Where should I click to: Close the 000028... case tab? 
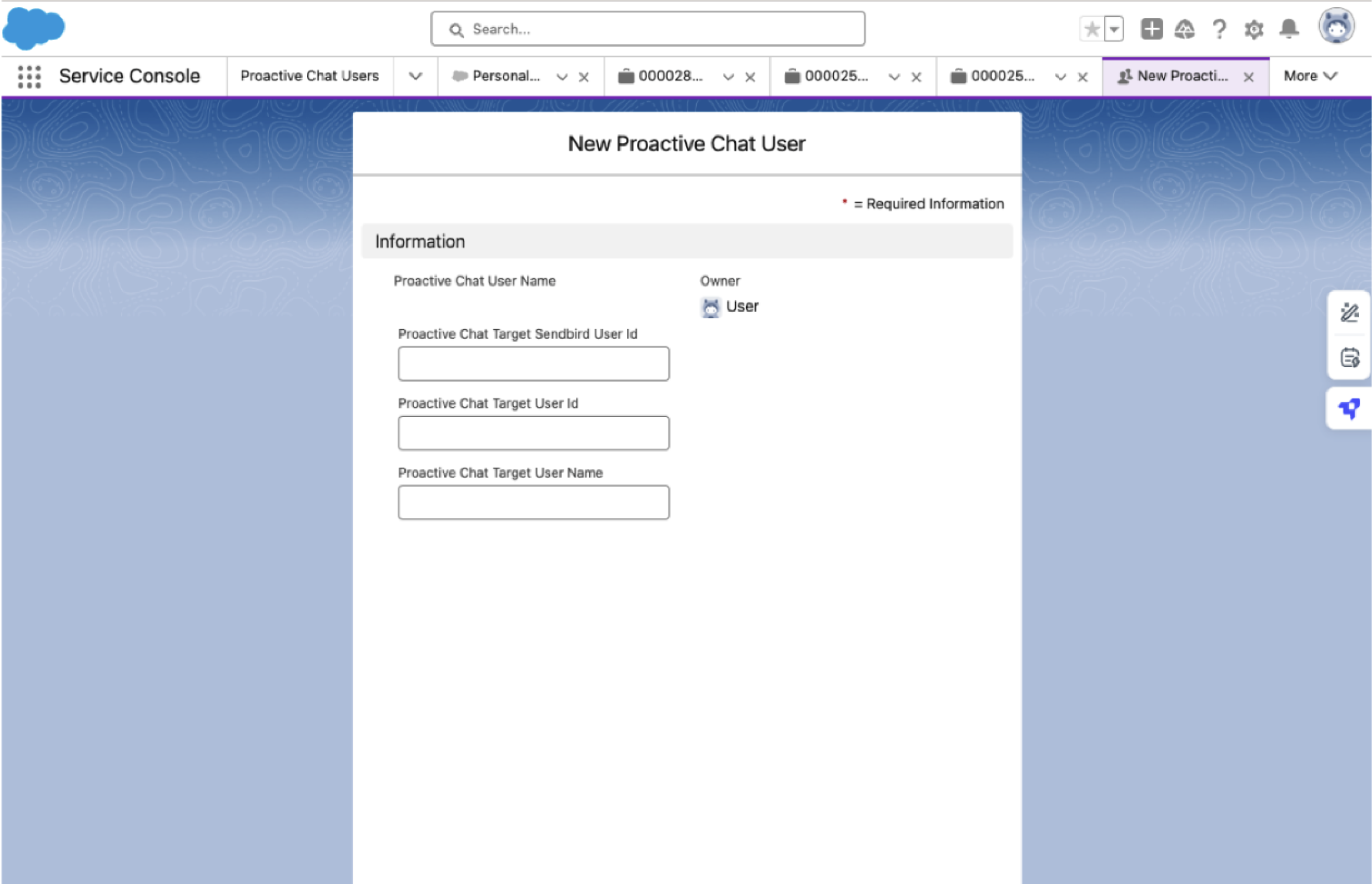click(x=749, y=77)
